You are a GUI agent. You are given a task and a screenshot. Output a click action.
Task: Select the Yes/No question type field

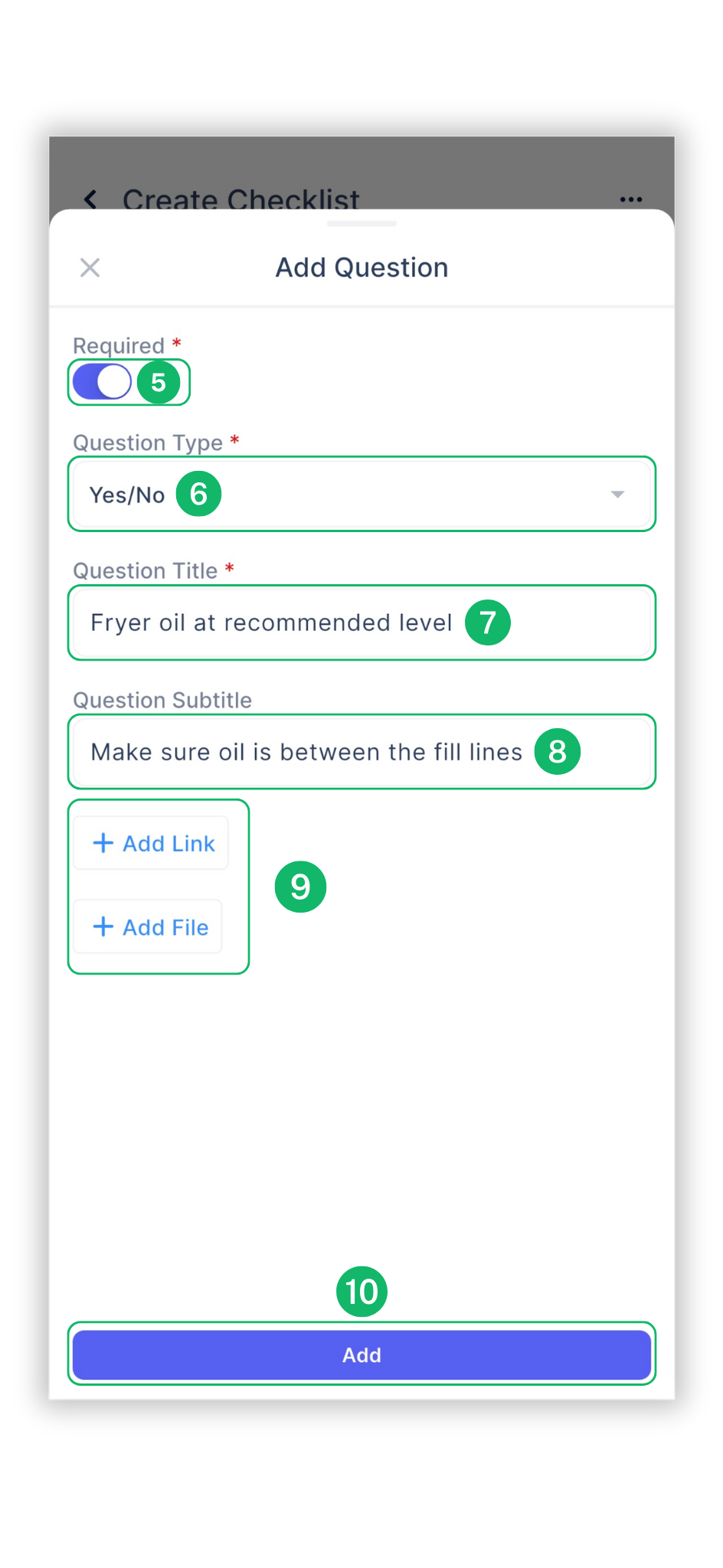point(361,494)
